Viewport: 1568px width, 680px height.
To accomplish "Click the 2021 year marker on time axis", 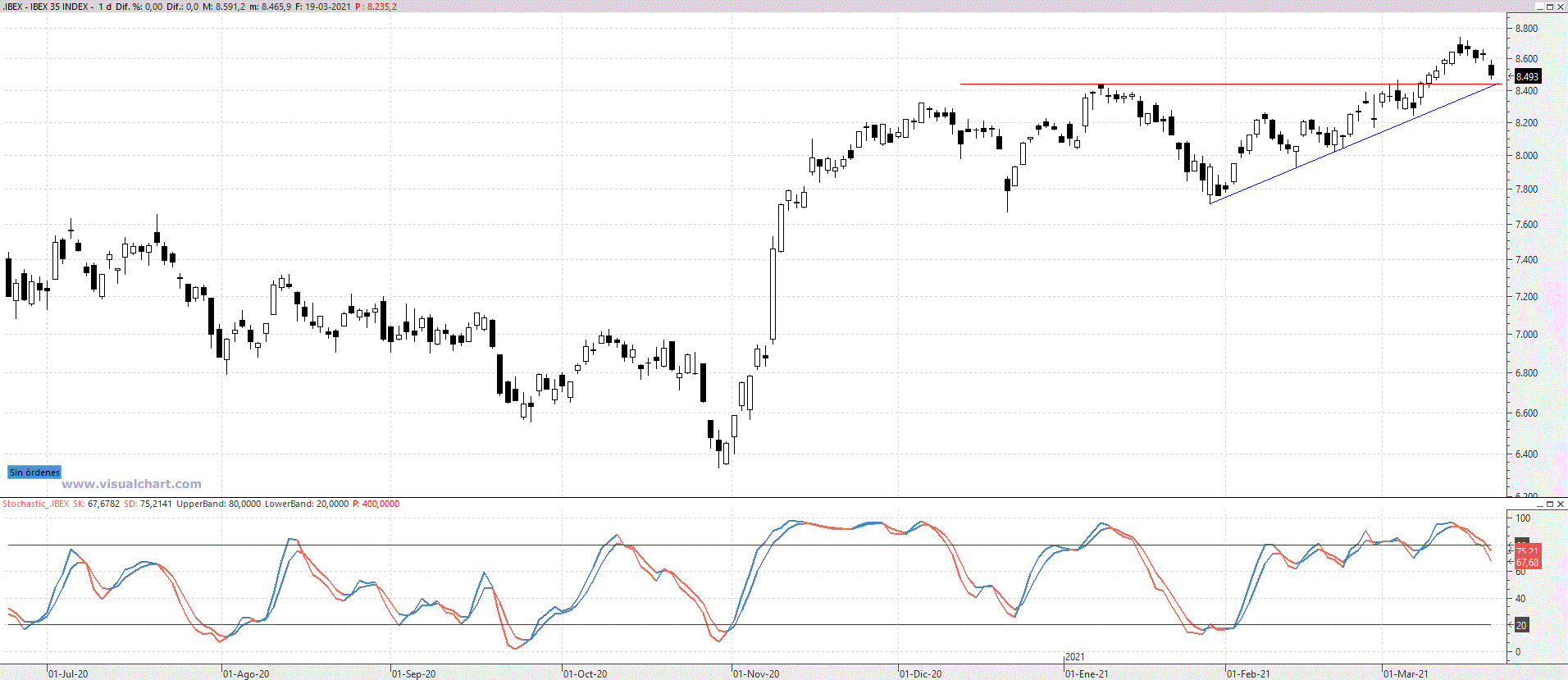I will 1075,657.
